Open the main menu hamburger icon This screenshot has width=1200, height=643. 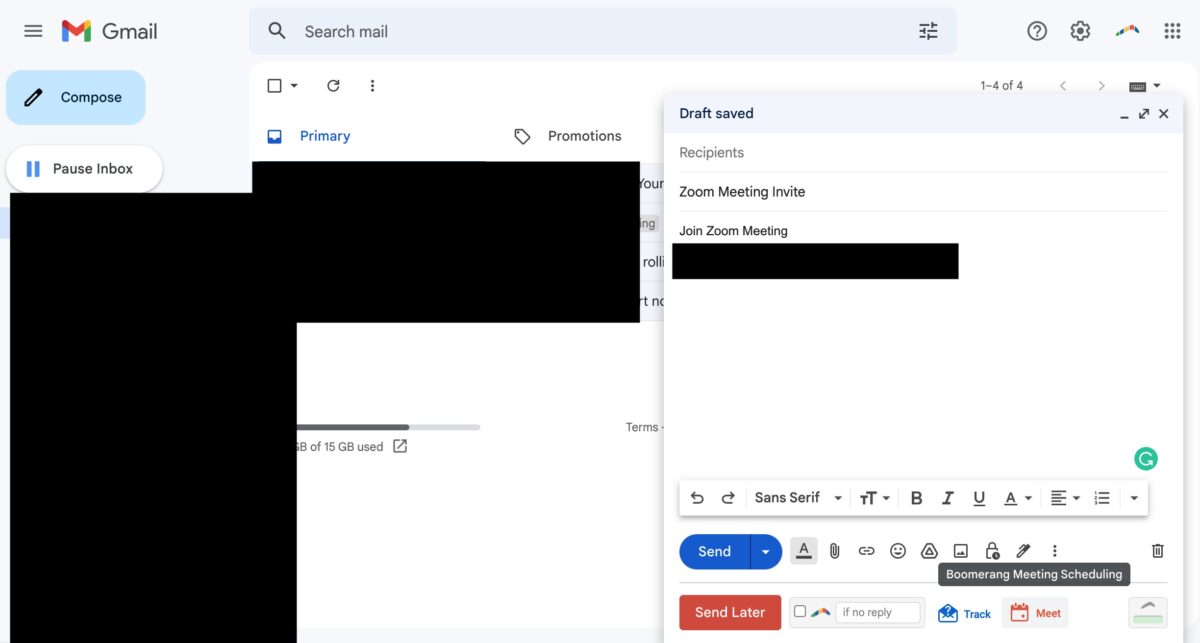(x=33, y=31)
